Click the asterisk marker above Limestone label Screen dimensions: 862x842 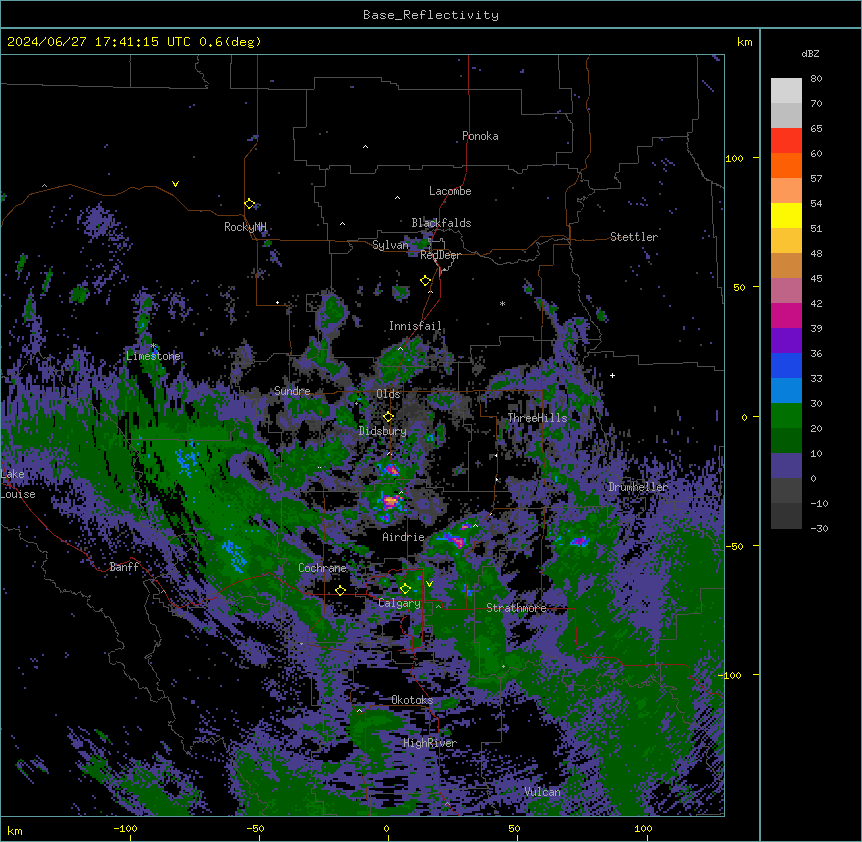pyautogui.click(x=154, y=346)
